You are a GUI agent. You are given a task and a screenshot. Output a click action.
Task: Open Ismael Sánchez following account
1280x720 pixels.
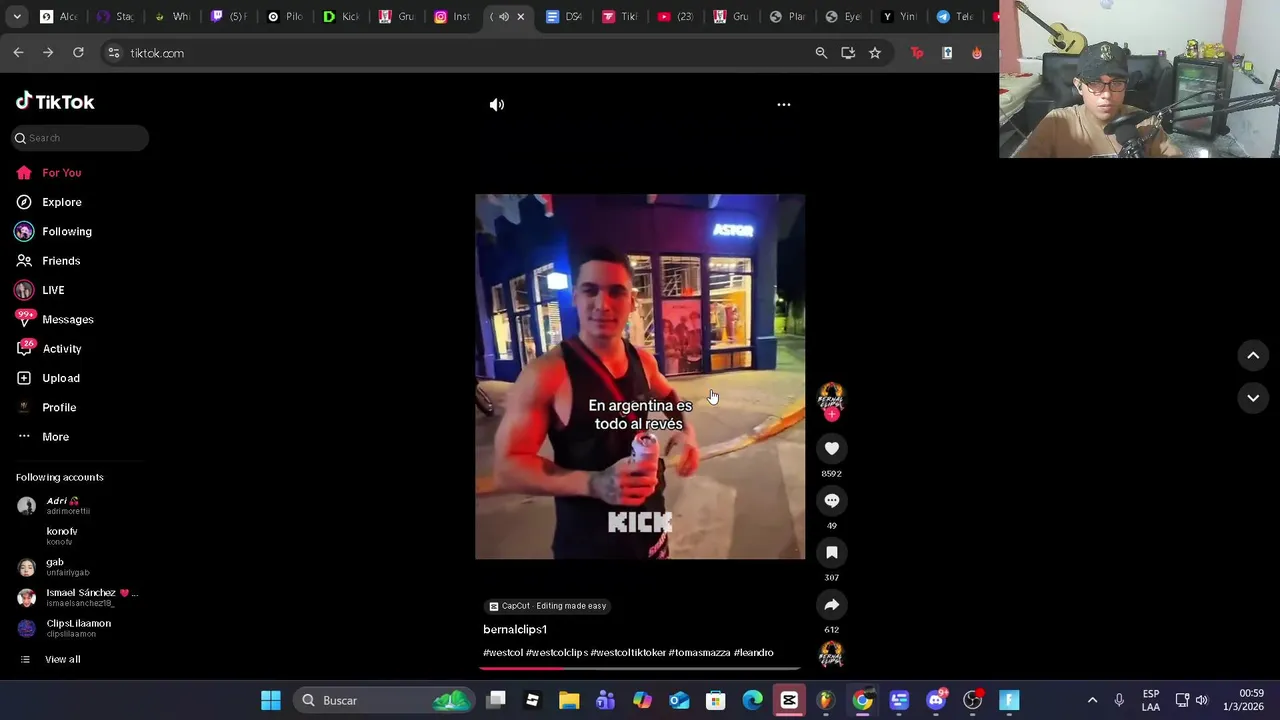(78, 598)
